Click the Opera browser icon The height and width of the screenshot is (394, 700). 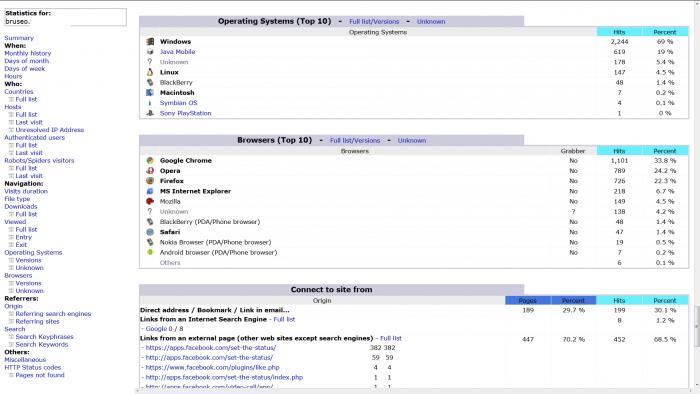click(x=150, y=171)
